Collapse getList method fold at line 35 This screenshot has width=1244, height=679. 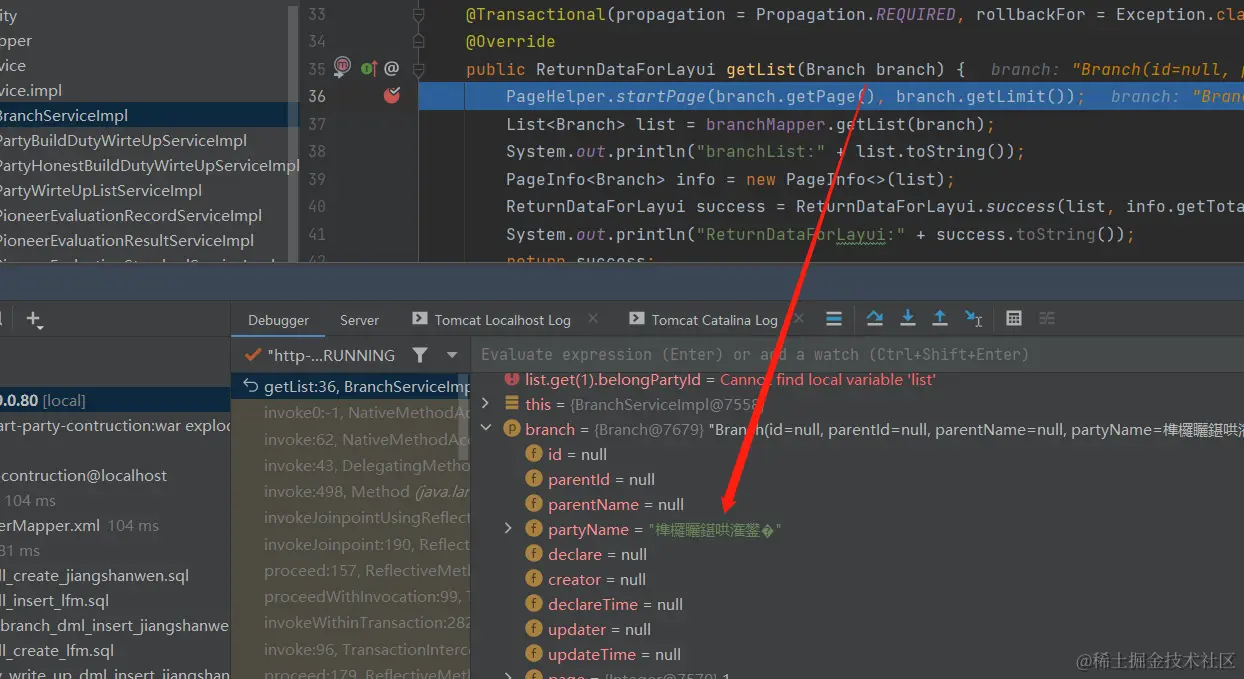[419, 69]
